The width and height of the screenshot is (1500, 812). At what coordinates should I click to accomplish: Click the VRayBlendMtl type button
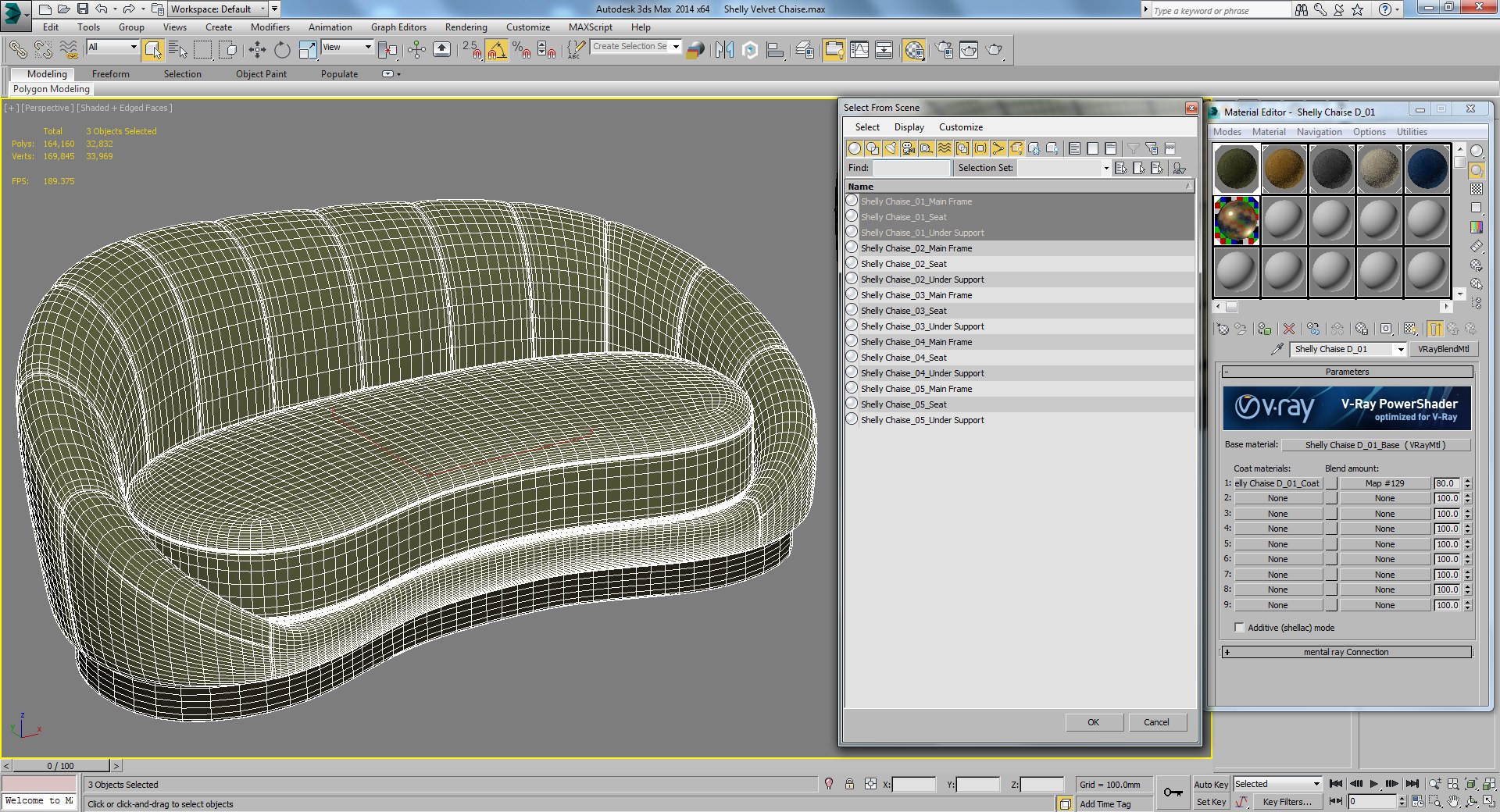[1443, 349]
